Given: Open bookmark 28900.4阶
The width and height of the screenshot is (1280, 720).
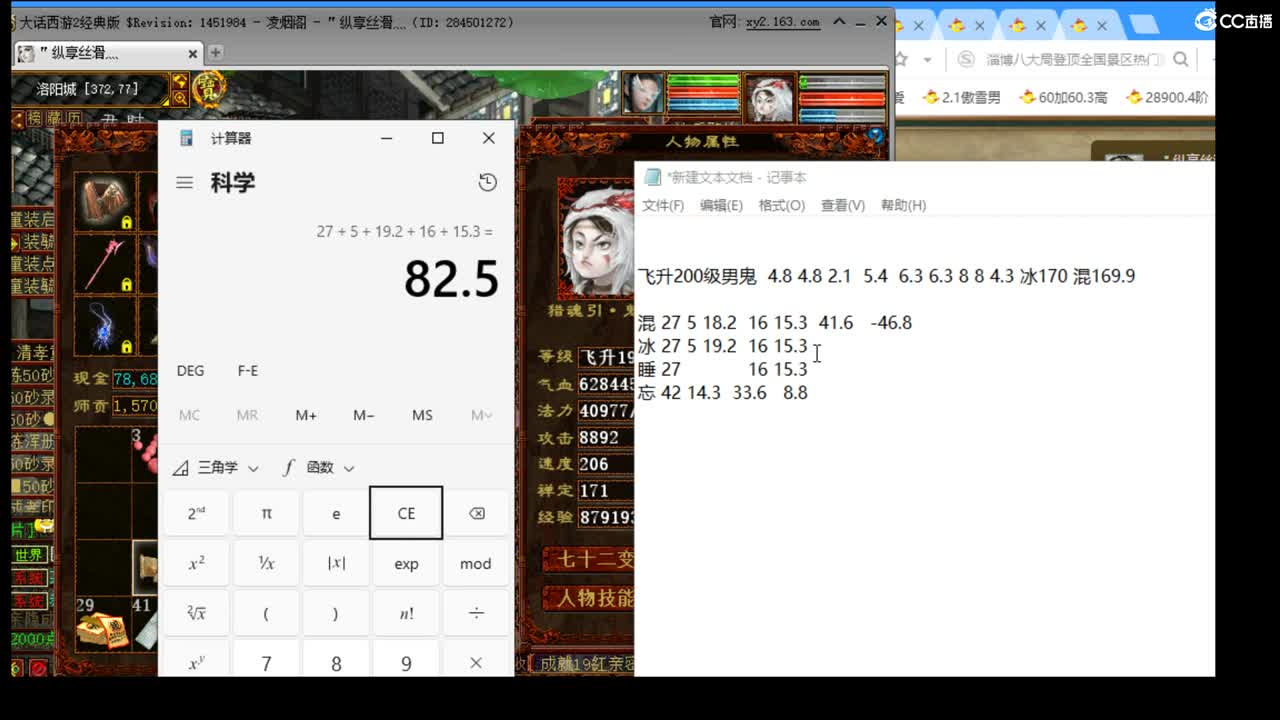Looking at the screenshot, I should pos(1167,97).
